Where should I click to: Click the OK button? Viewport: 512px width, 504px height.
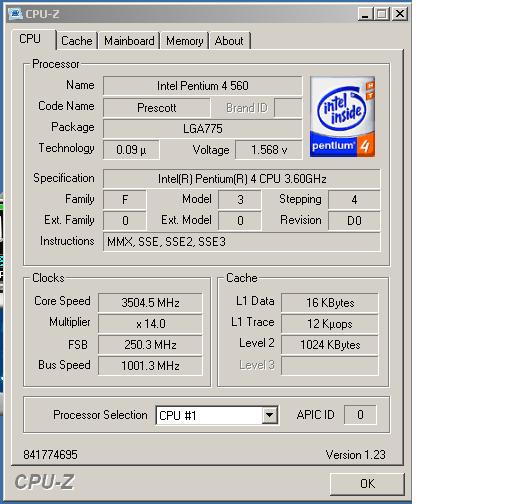[x=367, y=484]
